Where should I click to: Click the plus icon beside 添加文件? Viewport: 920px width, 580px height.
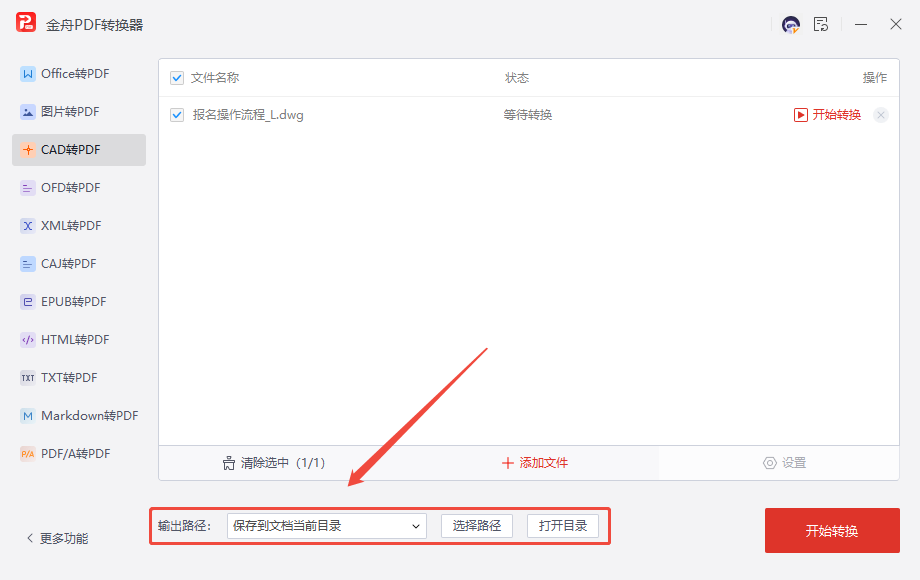tap(508, 463)
